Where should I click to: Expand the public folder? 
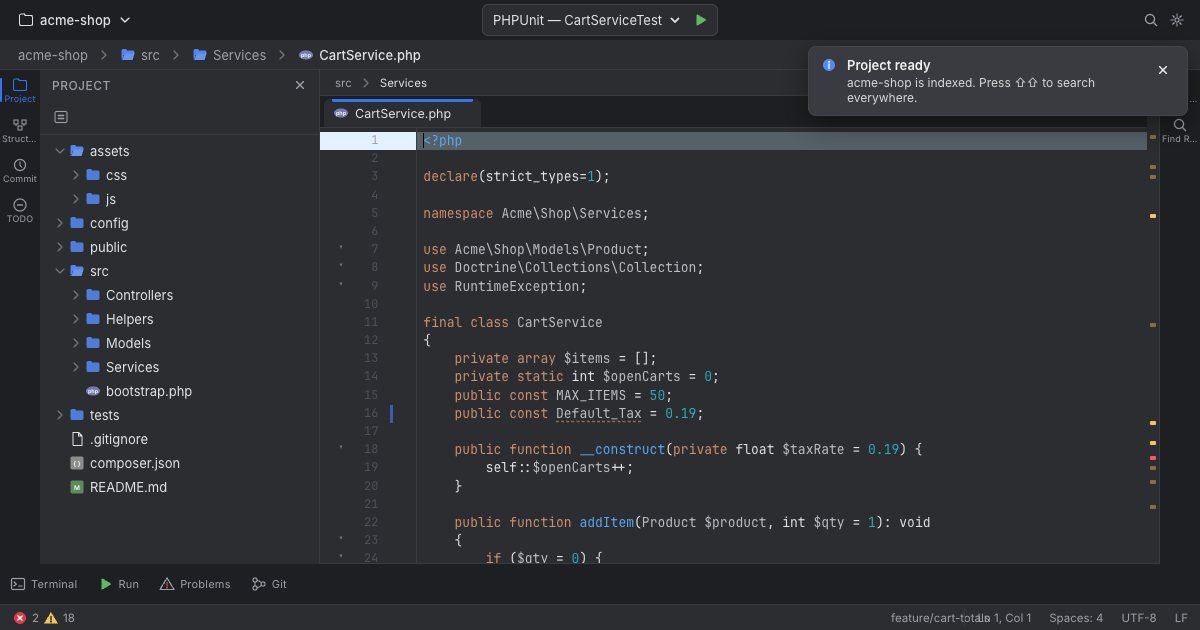[x=60, y=247]
